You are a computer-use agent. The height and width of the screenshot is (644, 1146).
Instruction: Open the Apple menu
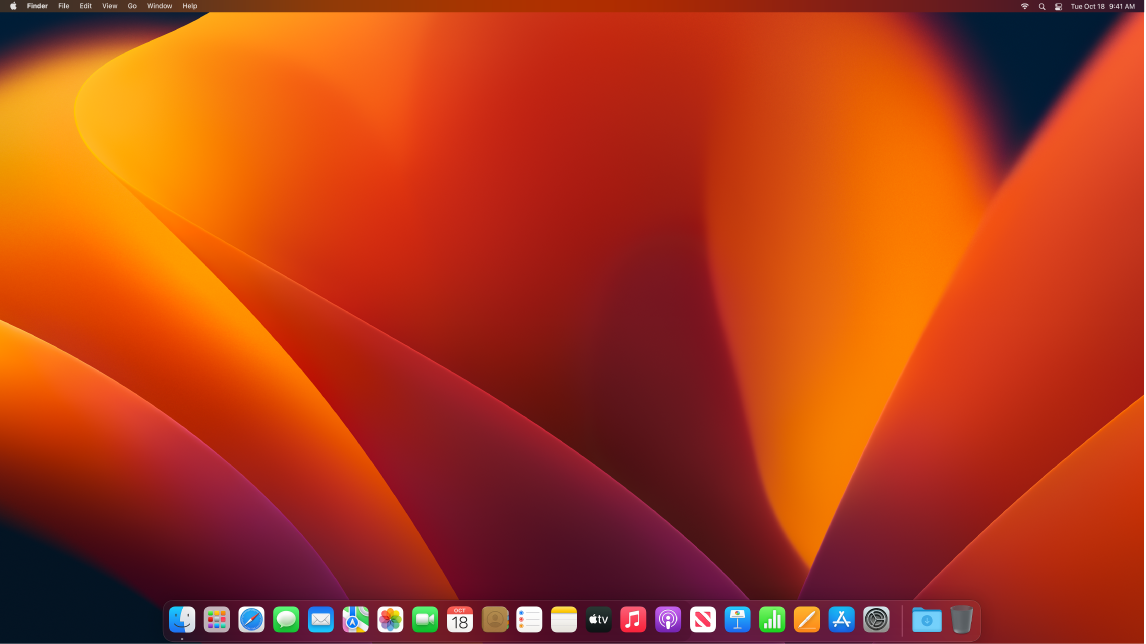point(11,6)
